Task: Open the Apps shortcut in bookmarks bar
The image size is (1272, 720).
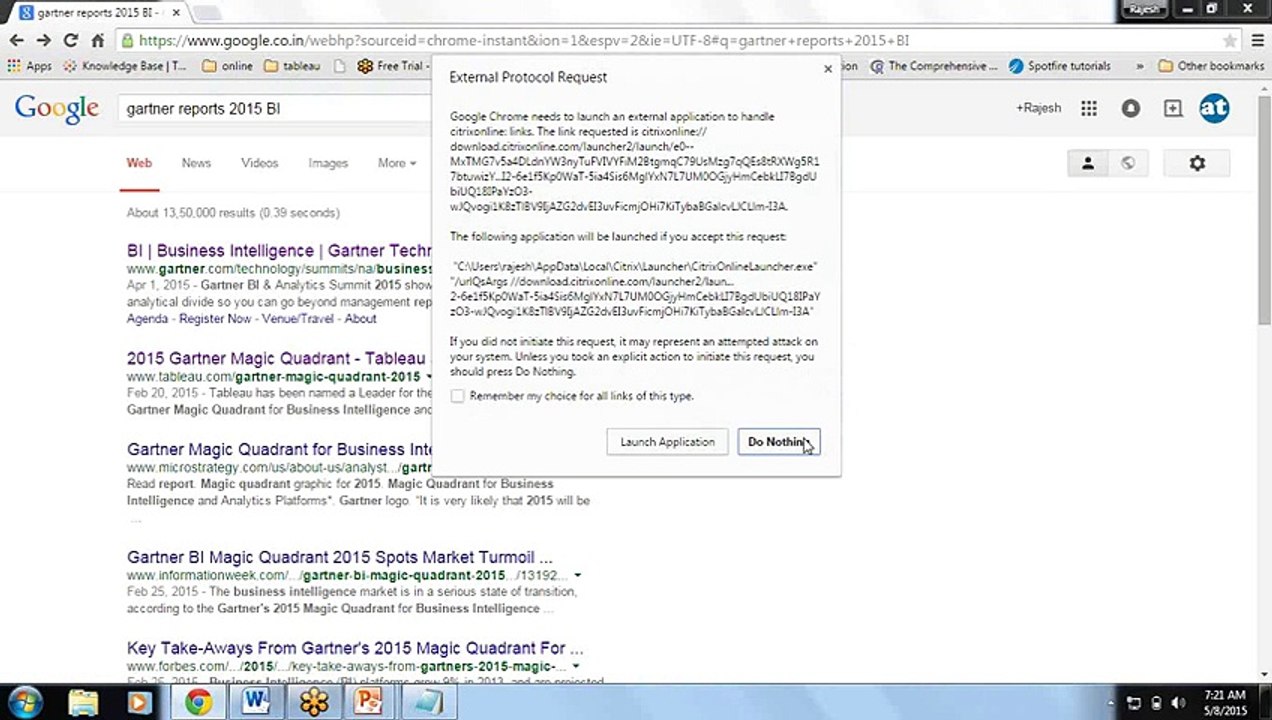Action: [29, 66]
